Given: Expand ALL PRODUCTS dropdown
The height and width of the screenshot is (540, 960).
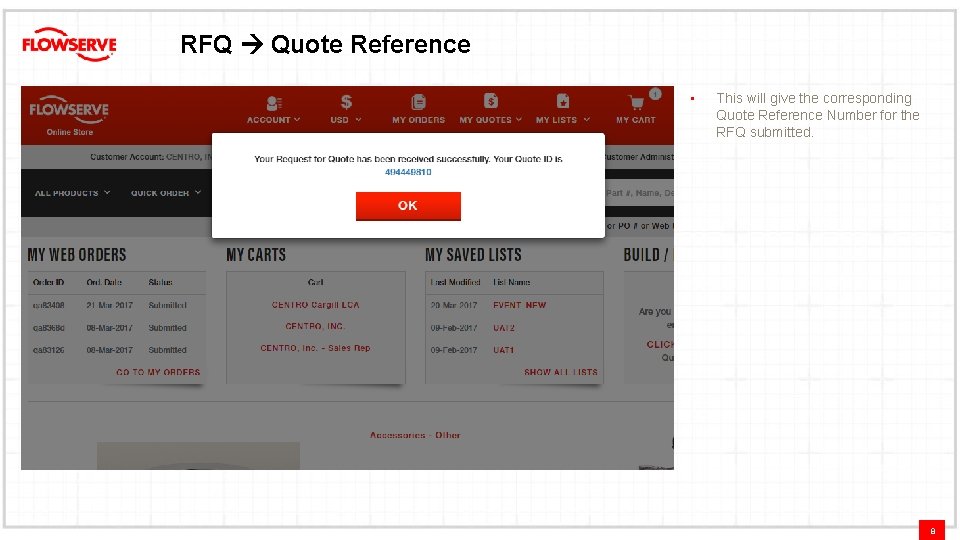Looking at the screenshot, I should coord(72,193).
